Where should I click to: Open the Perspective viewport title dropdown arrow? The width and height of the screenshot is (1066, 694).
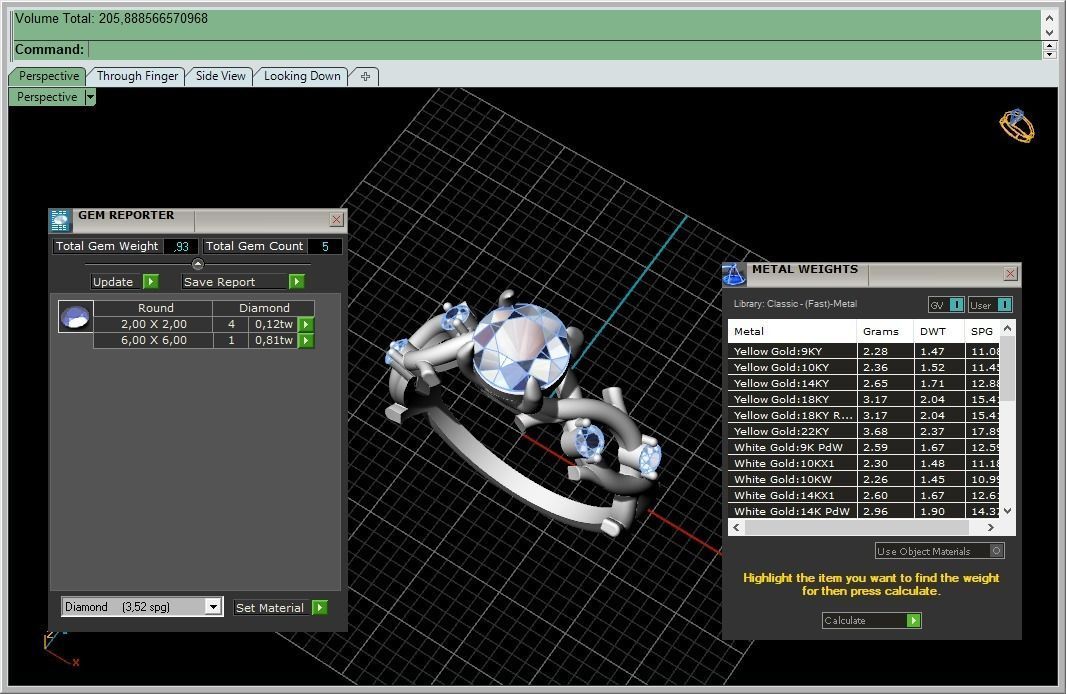point(90,97)
